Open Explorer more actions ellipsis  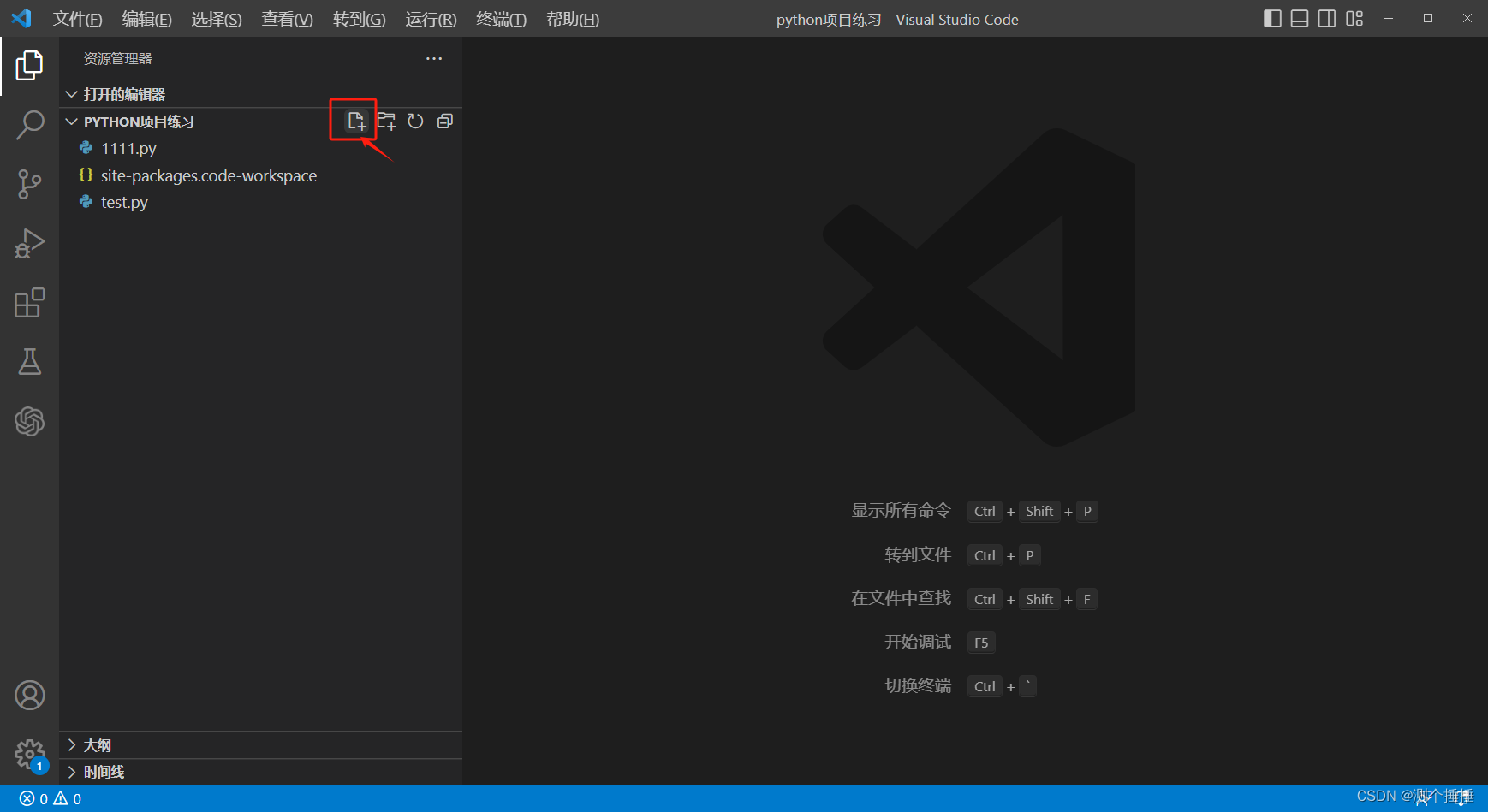coord(434,58)
